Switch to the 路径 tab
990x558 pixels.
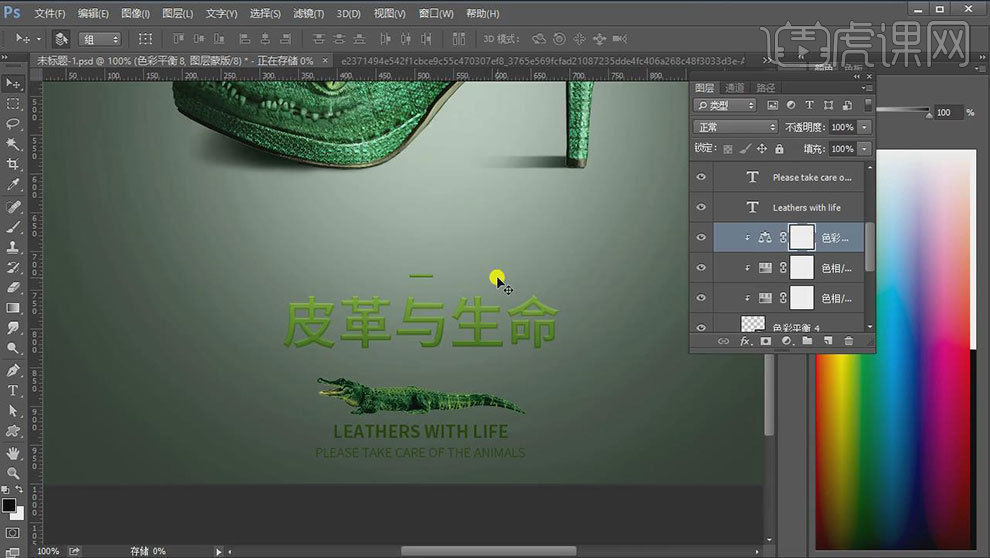(x=765, y=88)
